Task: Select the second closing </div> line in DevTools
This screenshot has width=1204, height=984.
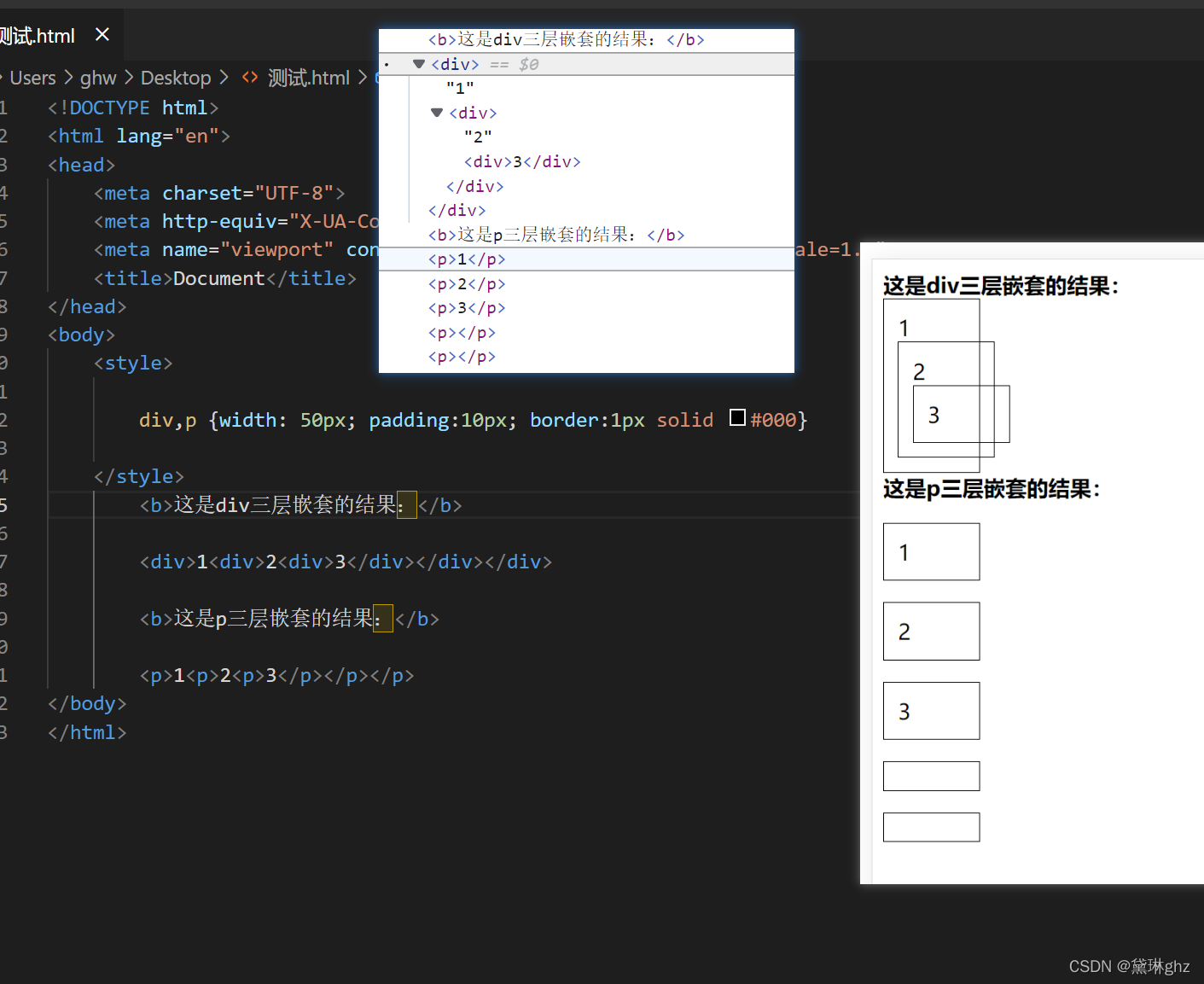Action: point(457,210)
